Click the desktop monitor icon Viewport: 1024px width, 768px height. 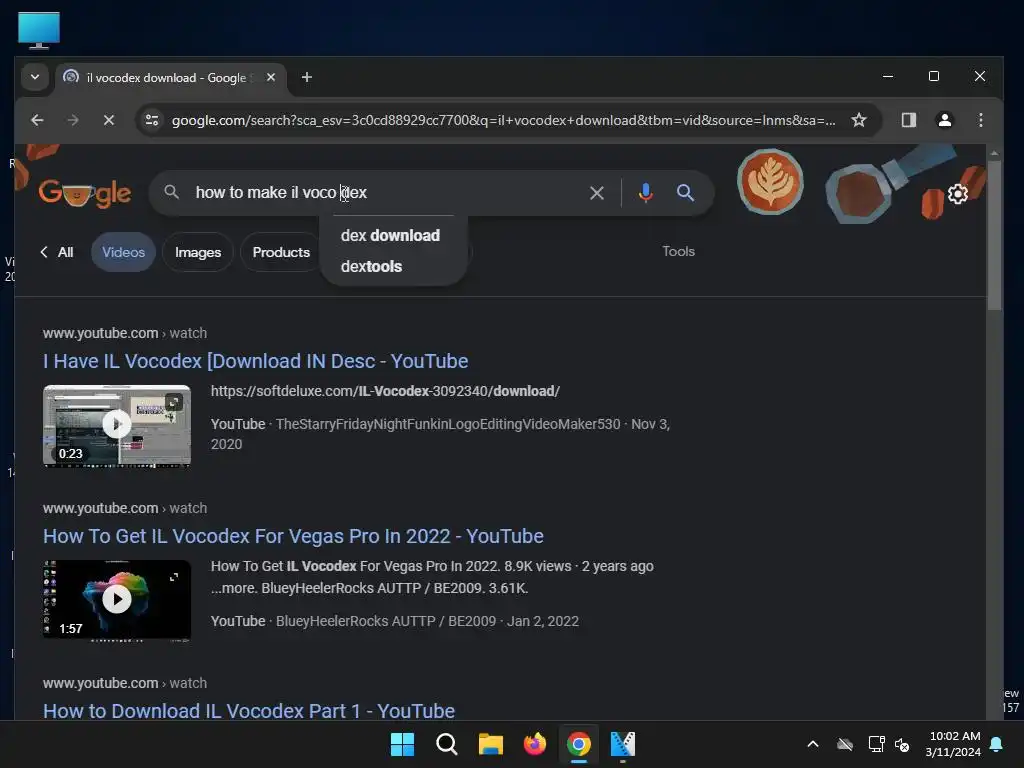[x=39, y=30]
